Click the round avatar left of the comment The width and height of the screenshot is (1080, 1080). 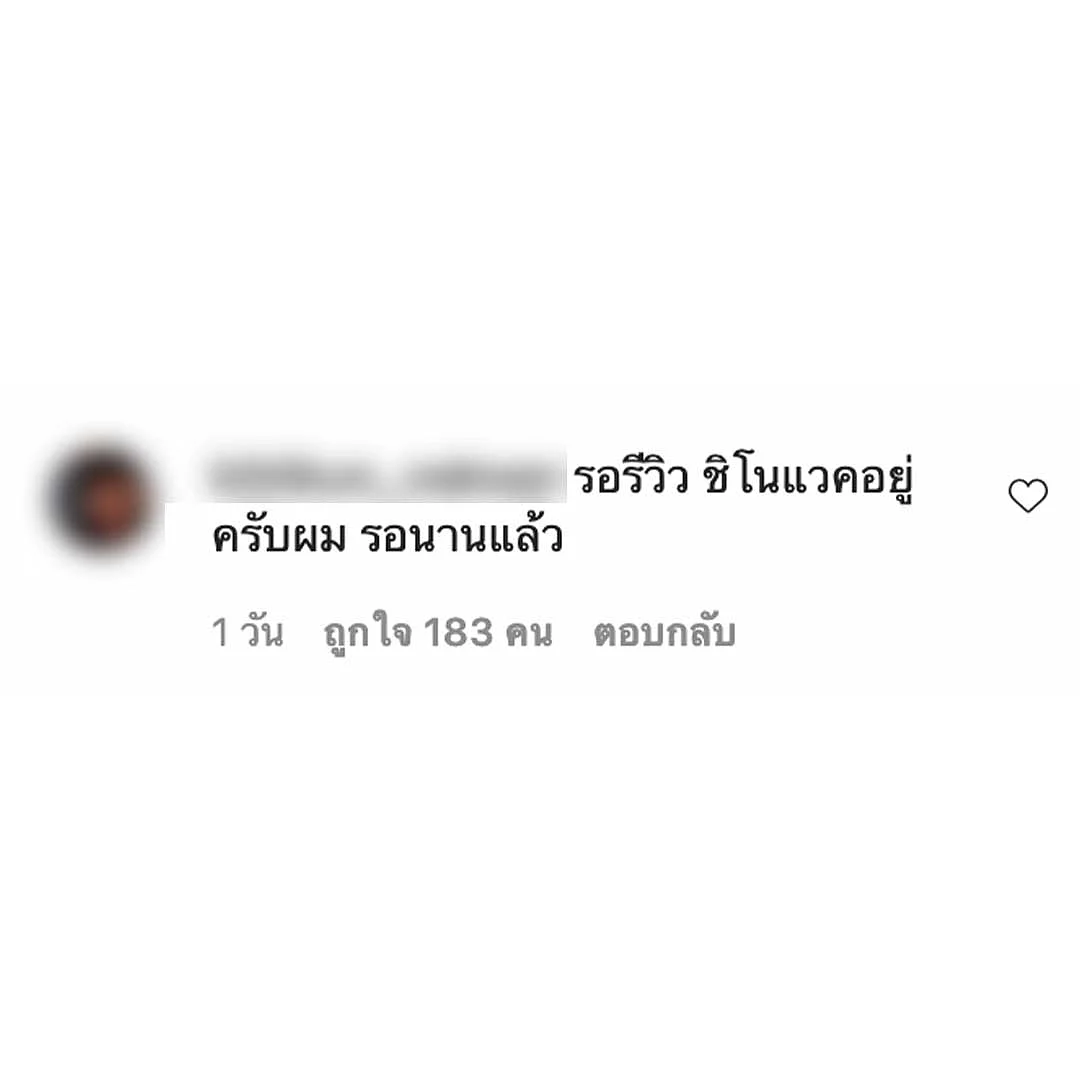pos(103,499)
